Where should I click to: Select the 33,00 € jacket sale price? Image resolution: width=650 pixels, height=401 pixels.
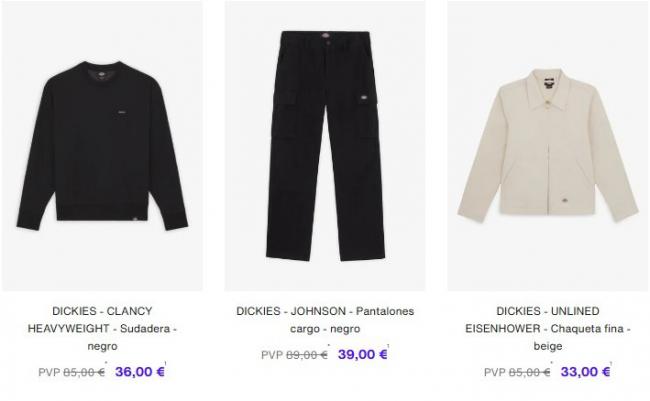point(585,372)
